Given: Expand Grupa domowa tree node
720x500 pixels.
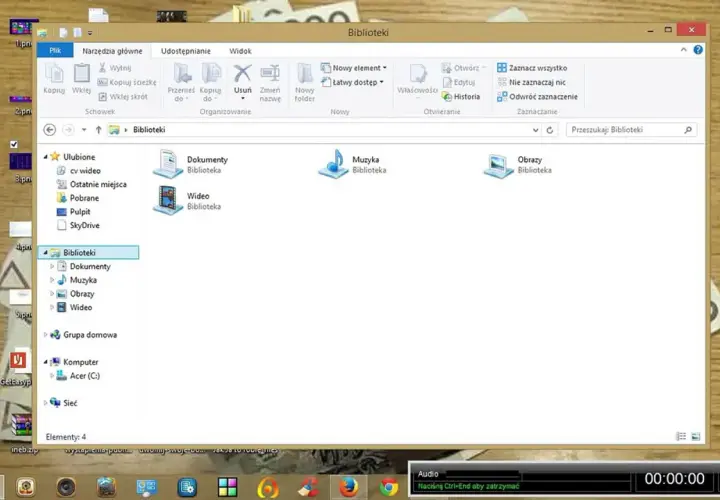Looking at the screenshot, I should [45, 335].
